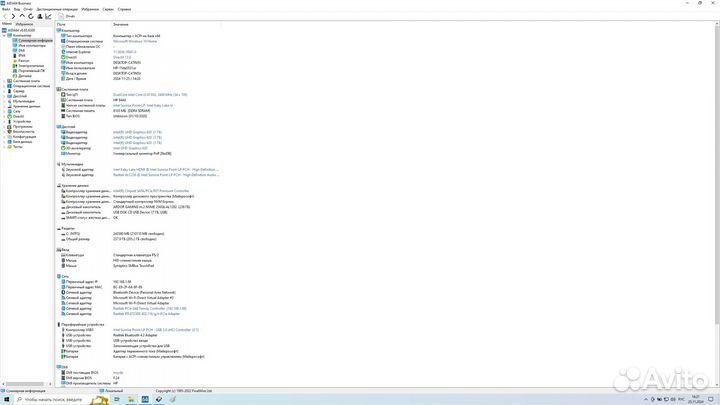Sort by the Значение column header

(x=121, y=24)
